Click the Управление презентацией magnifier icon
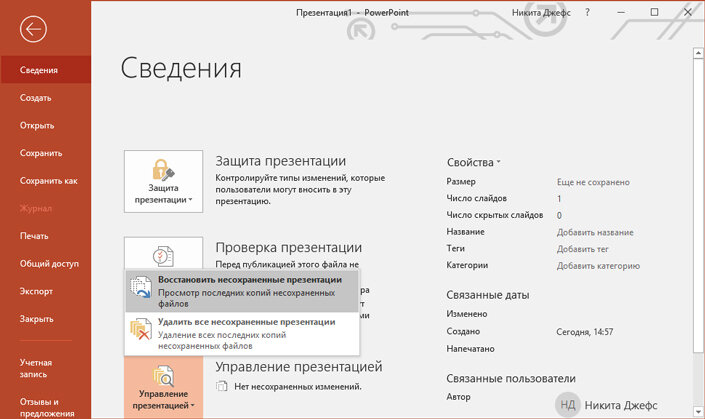Viewport: 705px width, 419px height. click(163, 376)
